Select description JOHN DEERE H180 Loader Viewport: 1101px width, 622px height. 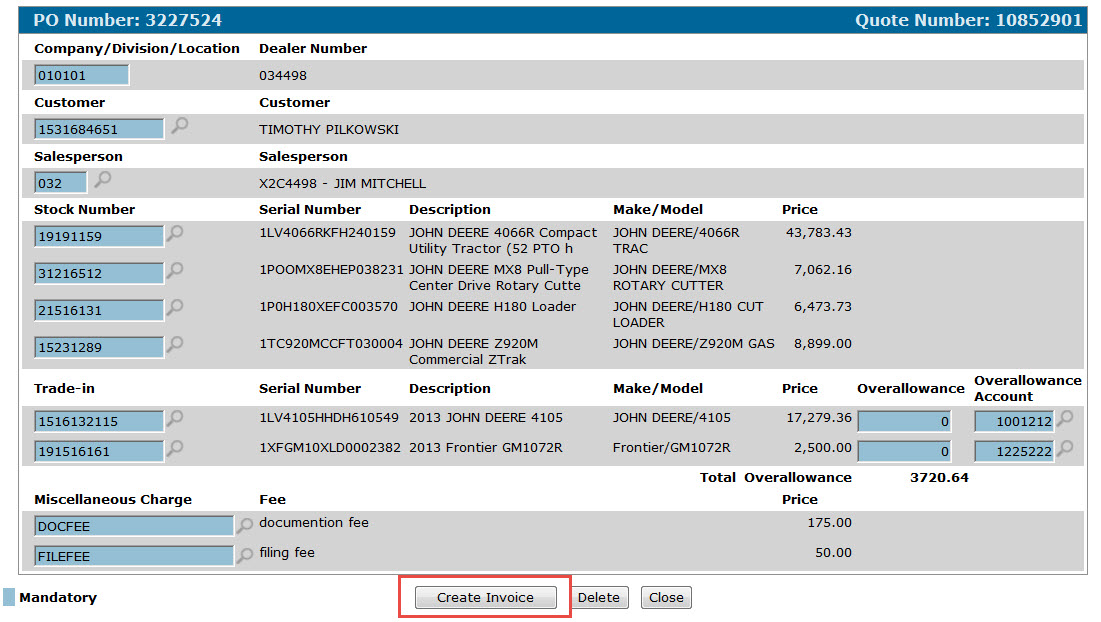492,307
